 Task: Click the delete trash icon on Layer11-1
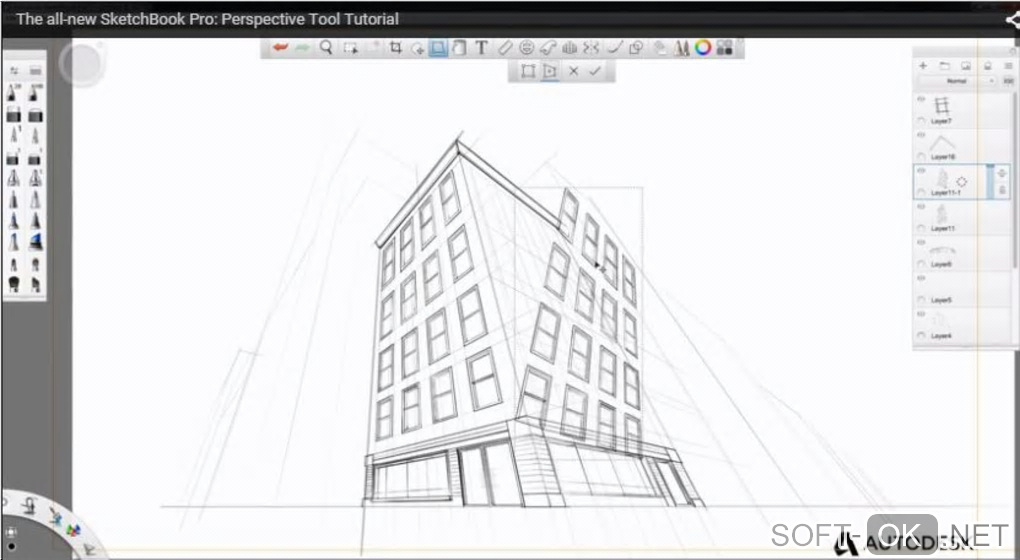click(1002, 189)
